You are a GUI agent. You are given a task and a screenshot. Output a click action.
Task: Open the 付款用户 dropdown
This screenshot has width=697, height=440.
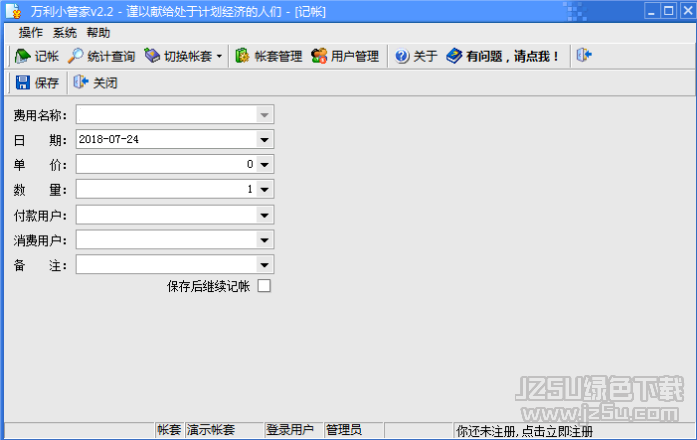tap(264, 216)
